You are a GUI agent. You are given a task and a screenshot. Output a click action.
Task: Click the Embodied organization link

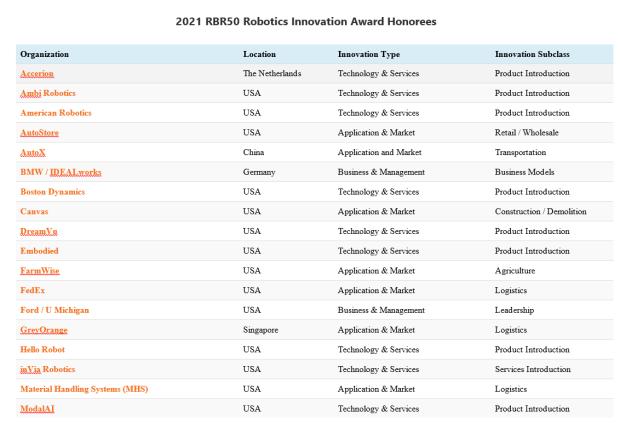[x=40, y=250]
